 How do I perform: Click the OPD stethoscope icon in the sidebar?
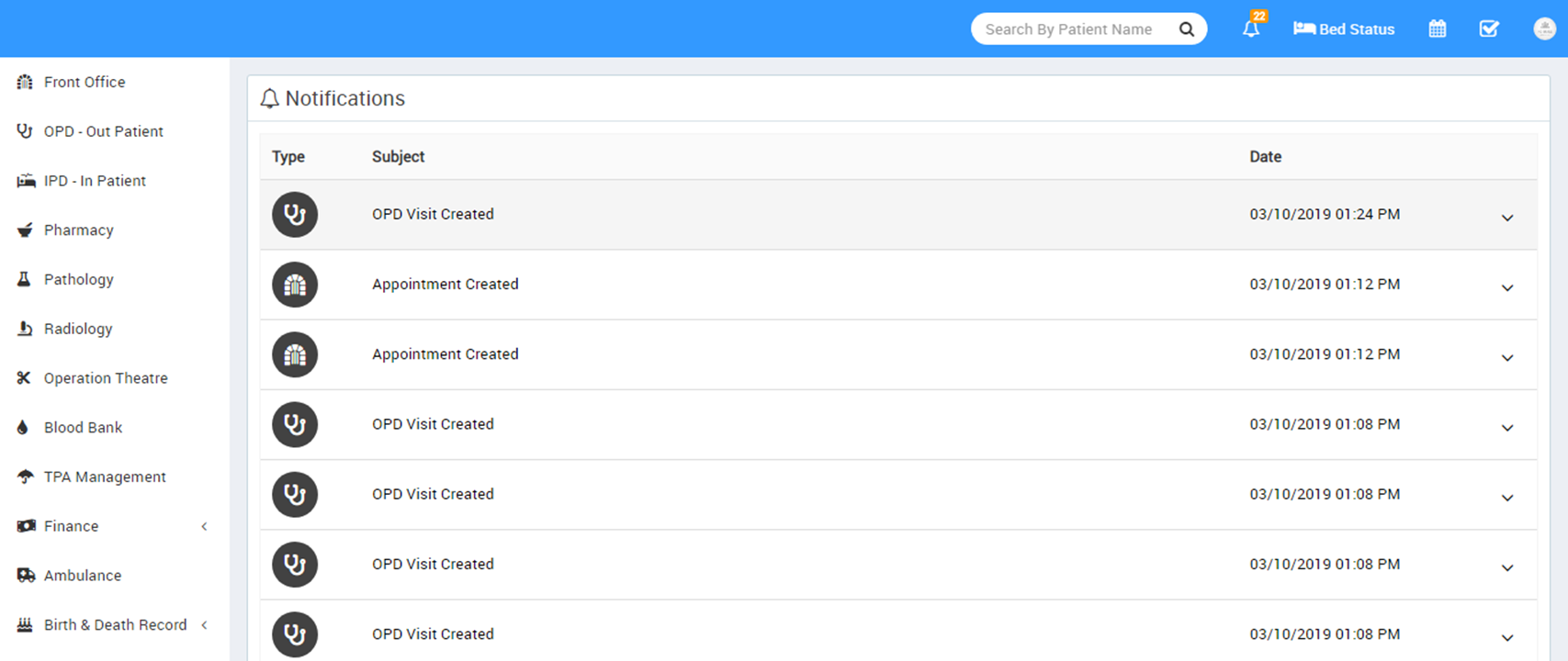pyautogui.click(x=25, y=131)
